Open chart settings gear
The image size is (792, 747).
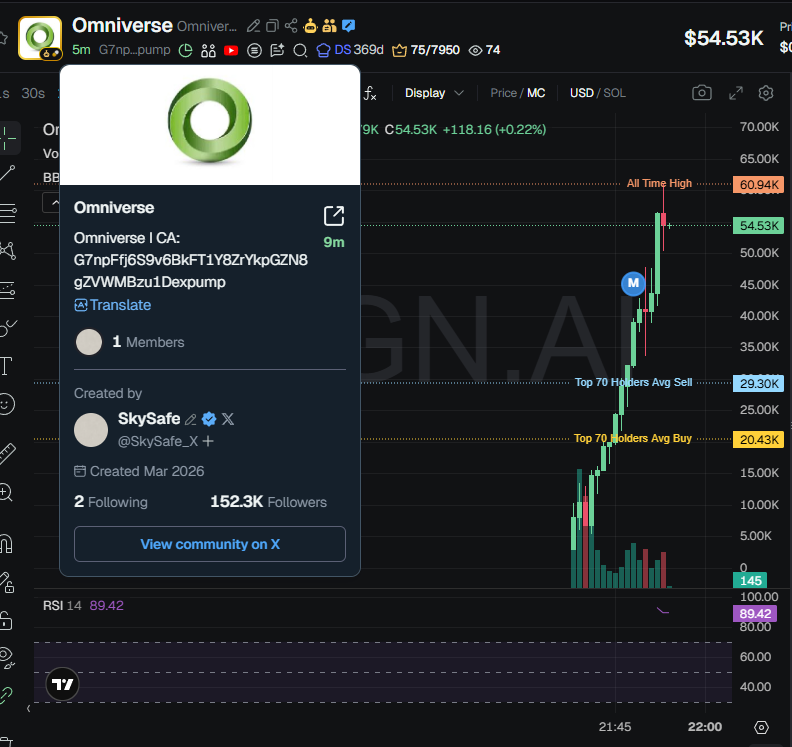(x=766, y=93)
